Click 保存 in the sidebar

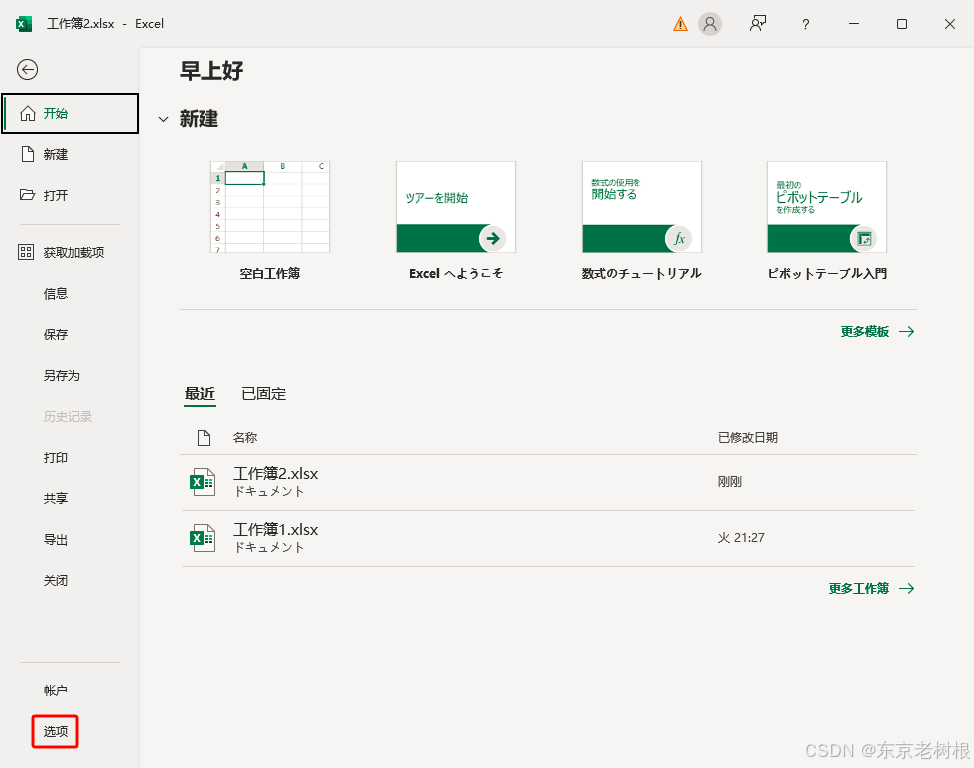pos(70,334)
